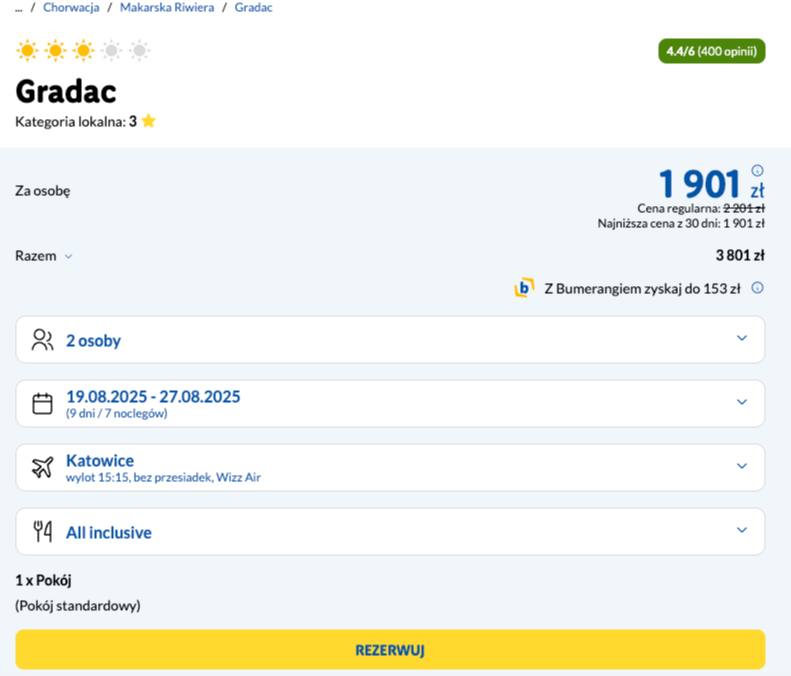Click the REZERWUJ button
The image size is (791, 676).
(390, 650)
